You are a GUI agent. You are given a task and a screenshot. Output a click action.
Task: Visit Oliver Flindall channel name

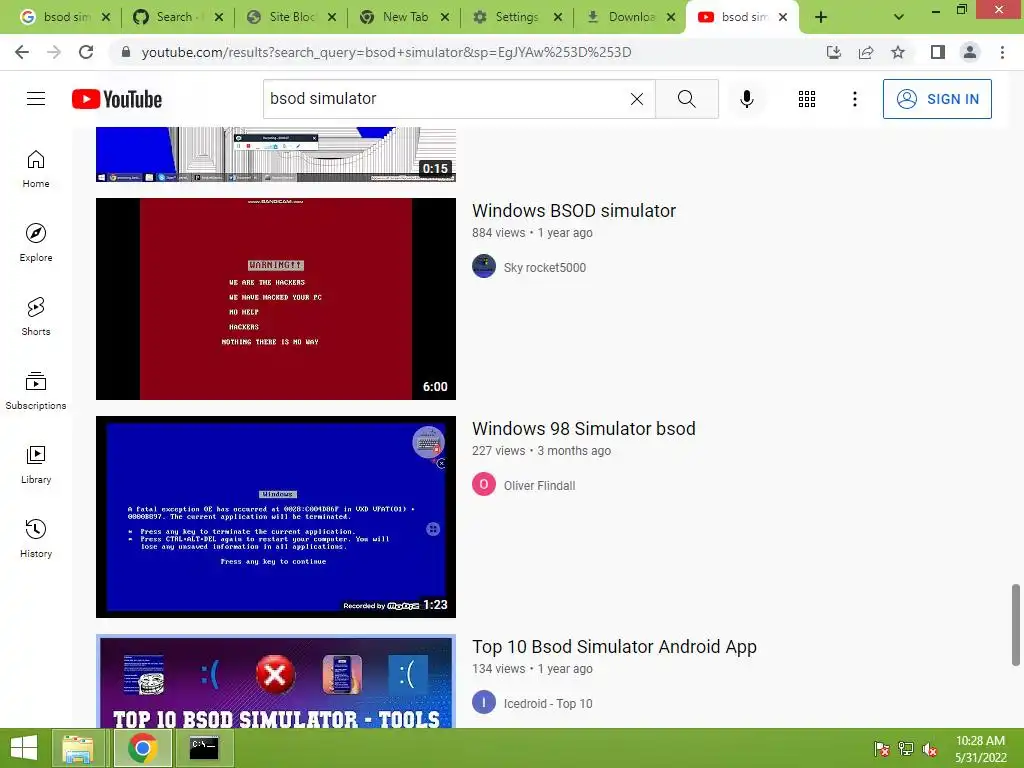tap(539, 486)
